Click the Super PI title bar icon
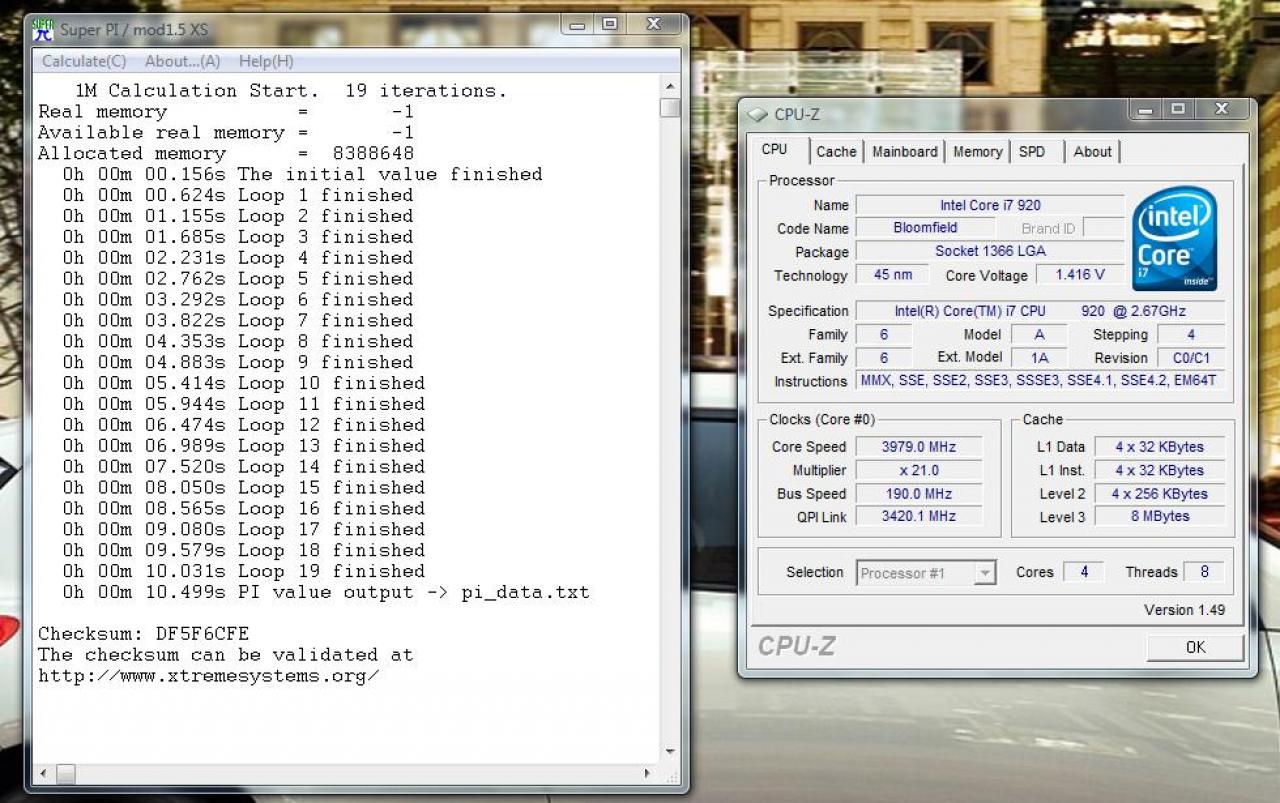The height and width of the screenshot is (803, 1280). coord(43,29)
